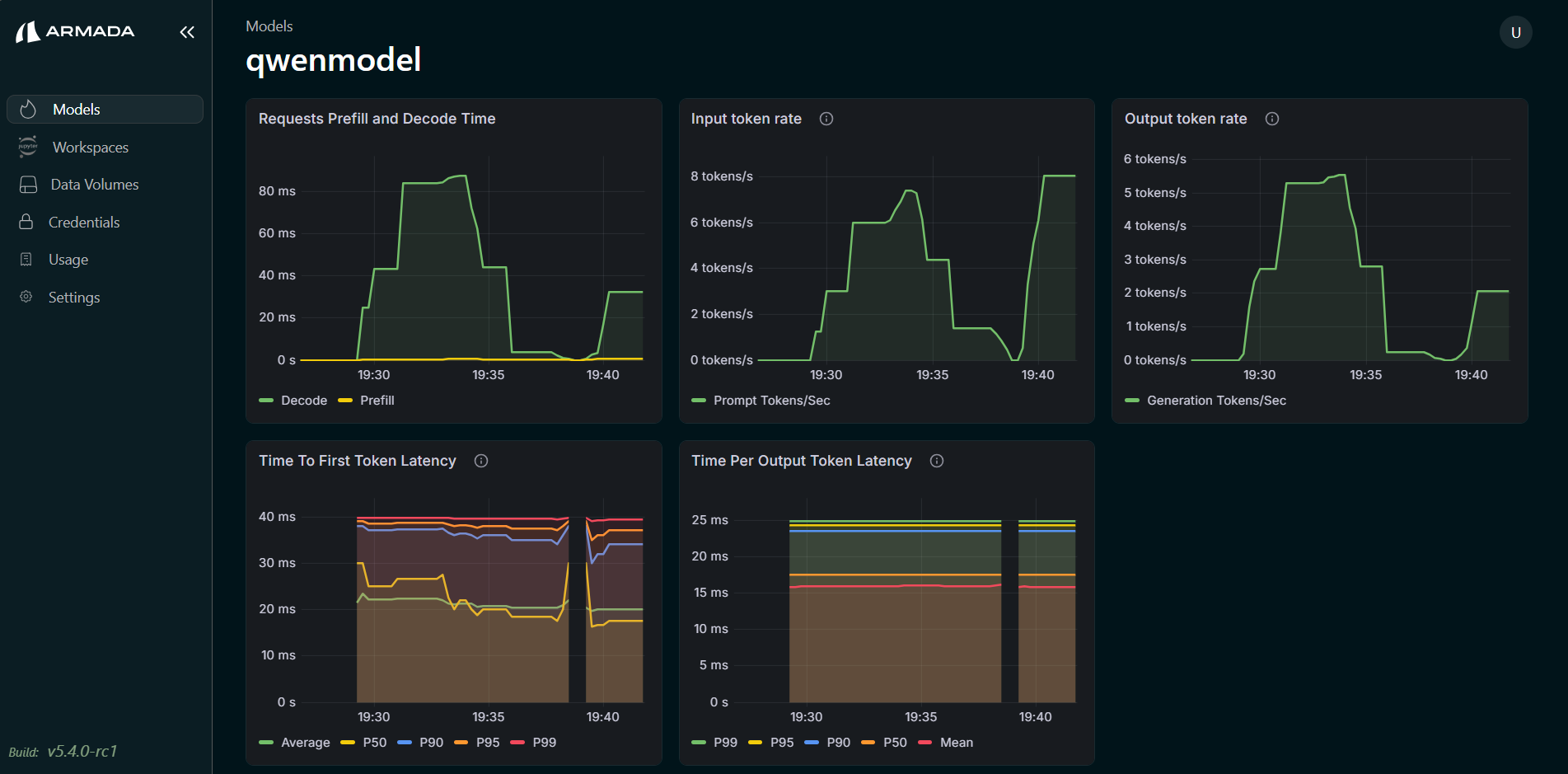Screen dimensions: 1568x774
Task: Show info for Output token rate
Action: click(x=1272, y=119)
